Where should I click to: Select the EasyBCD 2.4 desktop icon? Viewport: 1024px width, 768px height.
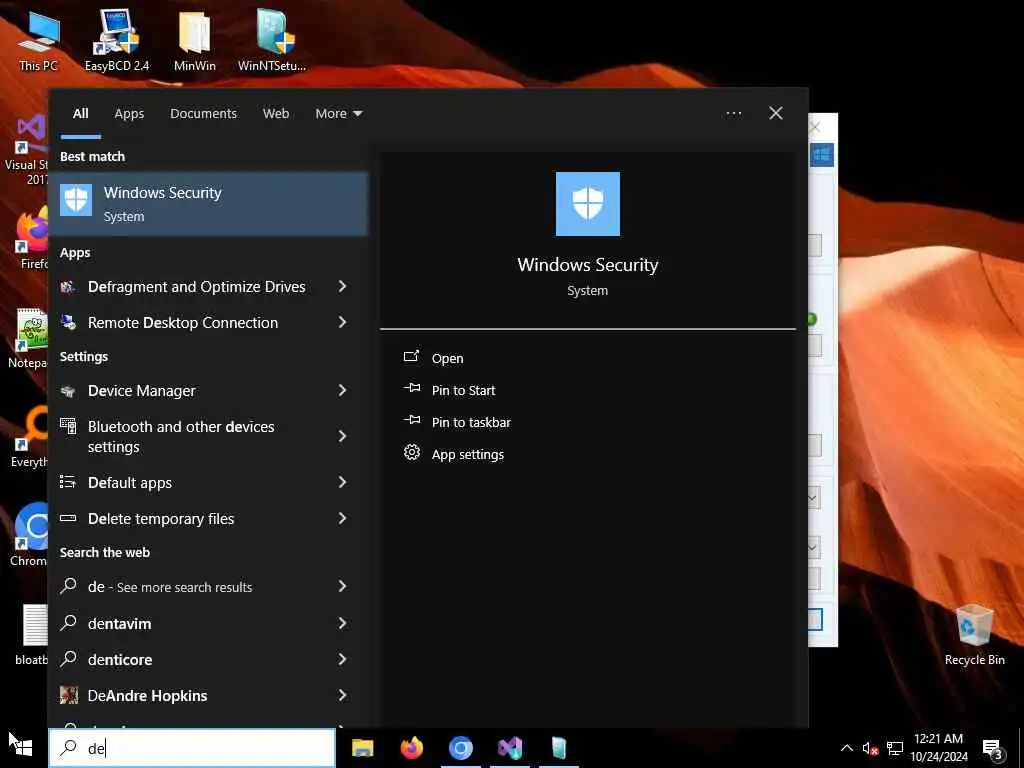117,39
